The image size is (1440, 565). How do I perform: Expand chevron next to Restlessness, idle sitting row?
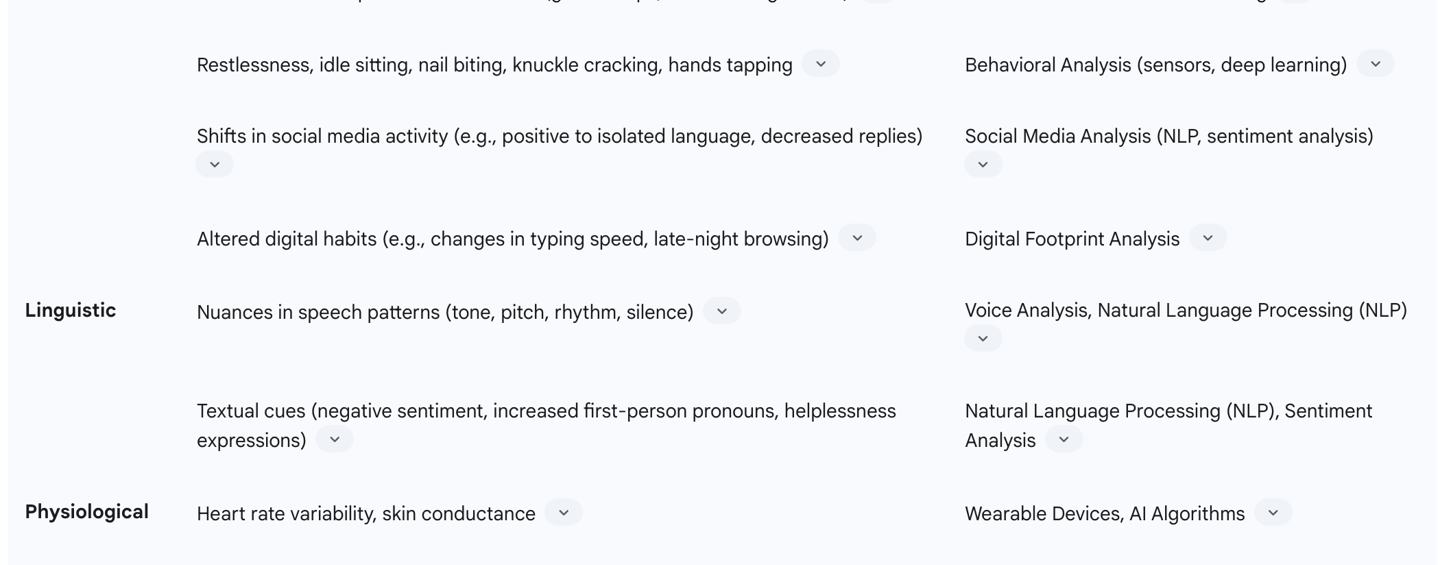pyautogui.click(x=820, y=64)
